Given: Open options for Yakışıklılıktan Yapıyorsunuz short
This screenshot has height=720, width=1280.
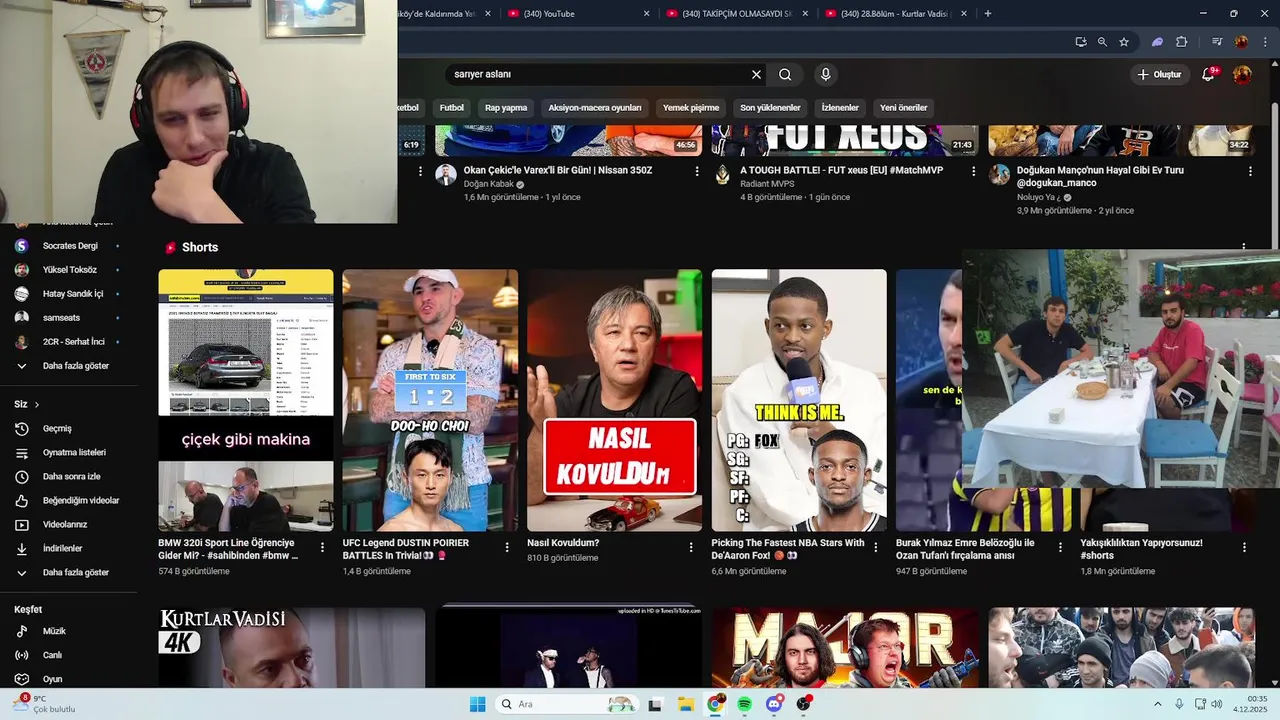Looking at the screenshot, I should [x=1244, y=547].
